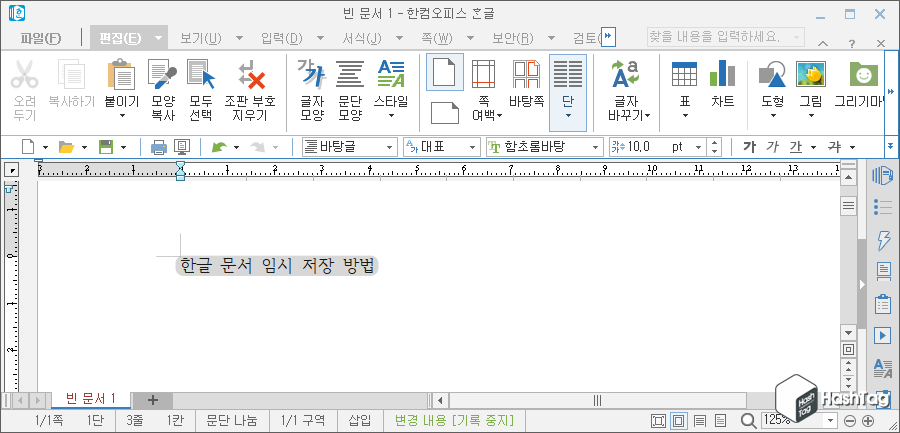This screenshot has width=900, height=433.
Task: Click the text 한글 문서 임시 저장 방법
Action: click(277, 266)
